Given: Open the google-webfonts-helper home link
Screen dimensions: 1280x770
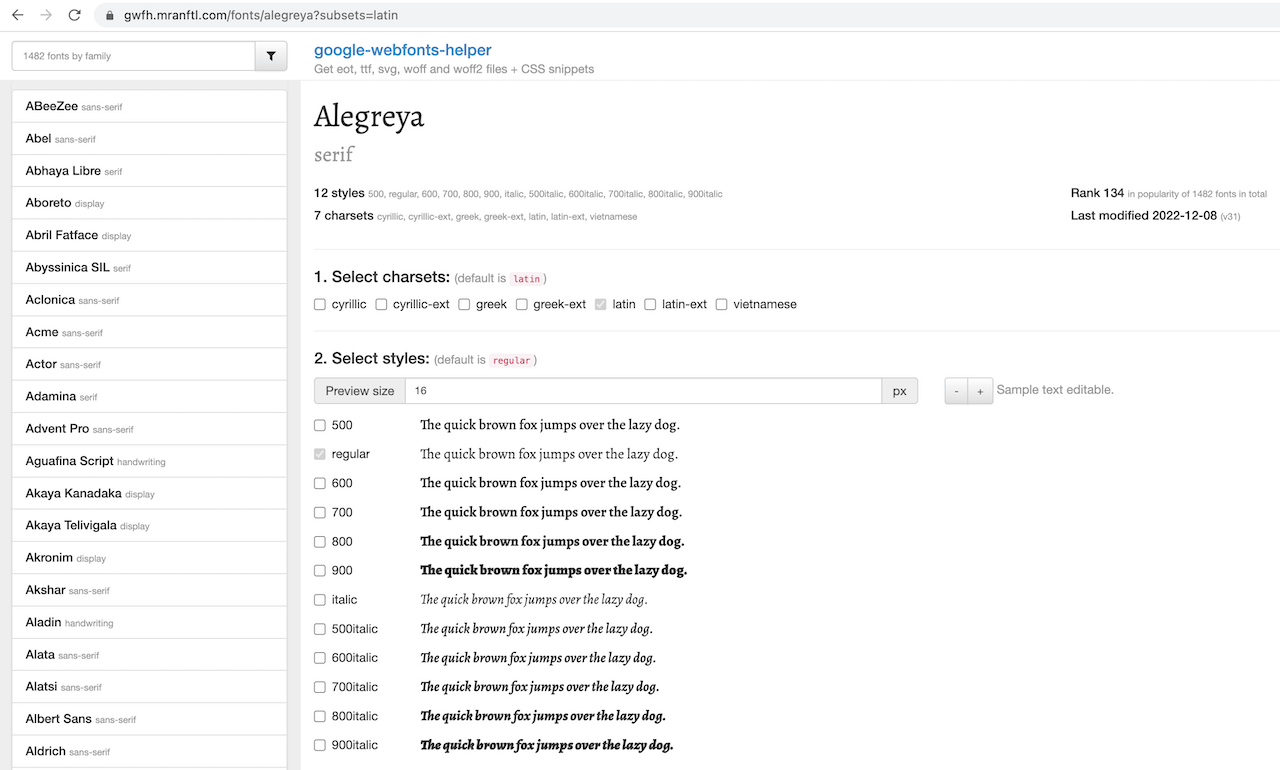Looking at the screenshot, I should tap(402, 50).
